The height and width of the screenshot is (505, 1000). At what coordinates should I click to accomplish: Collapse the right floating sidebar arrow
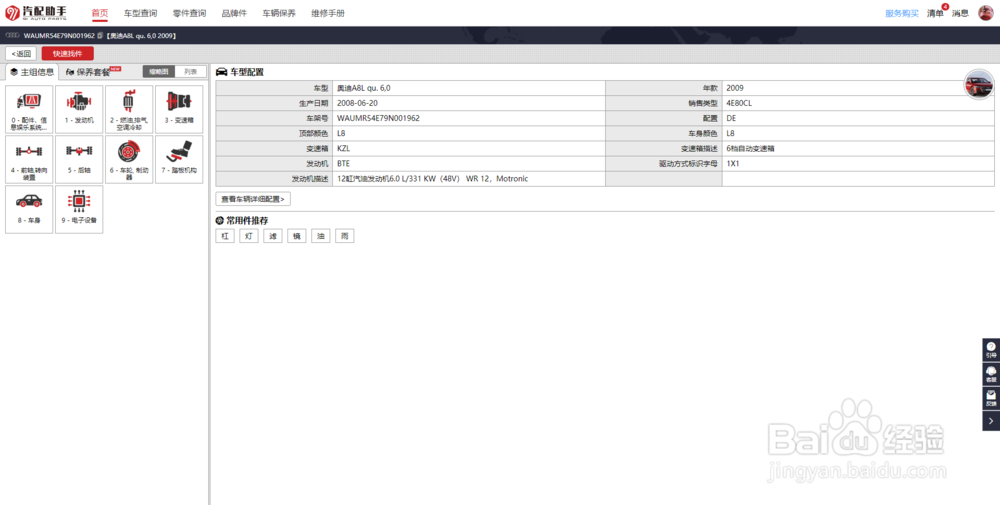coord(990,421)
